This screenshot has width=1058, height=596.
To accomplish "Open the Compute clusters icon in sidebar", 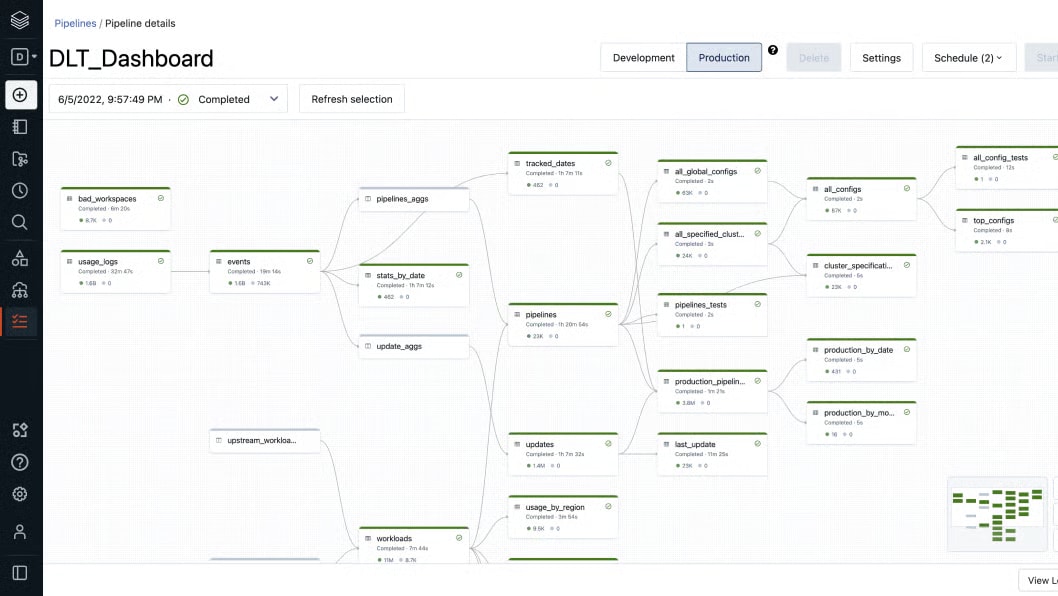I will (x=20, y=290).
